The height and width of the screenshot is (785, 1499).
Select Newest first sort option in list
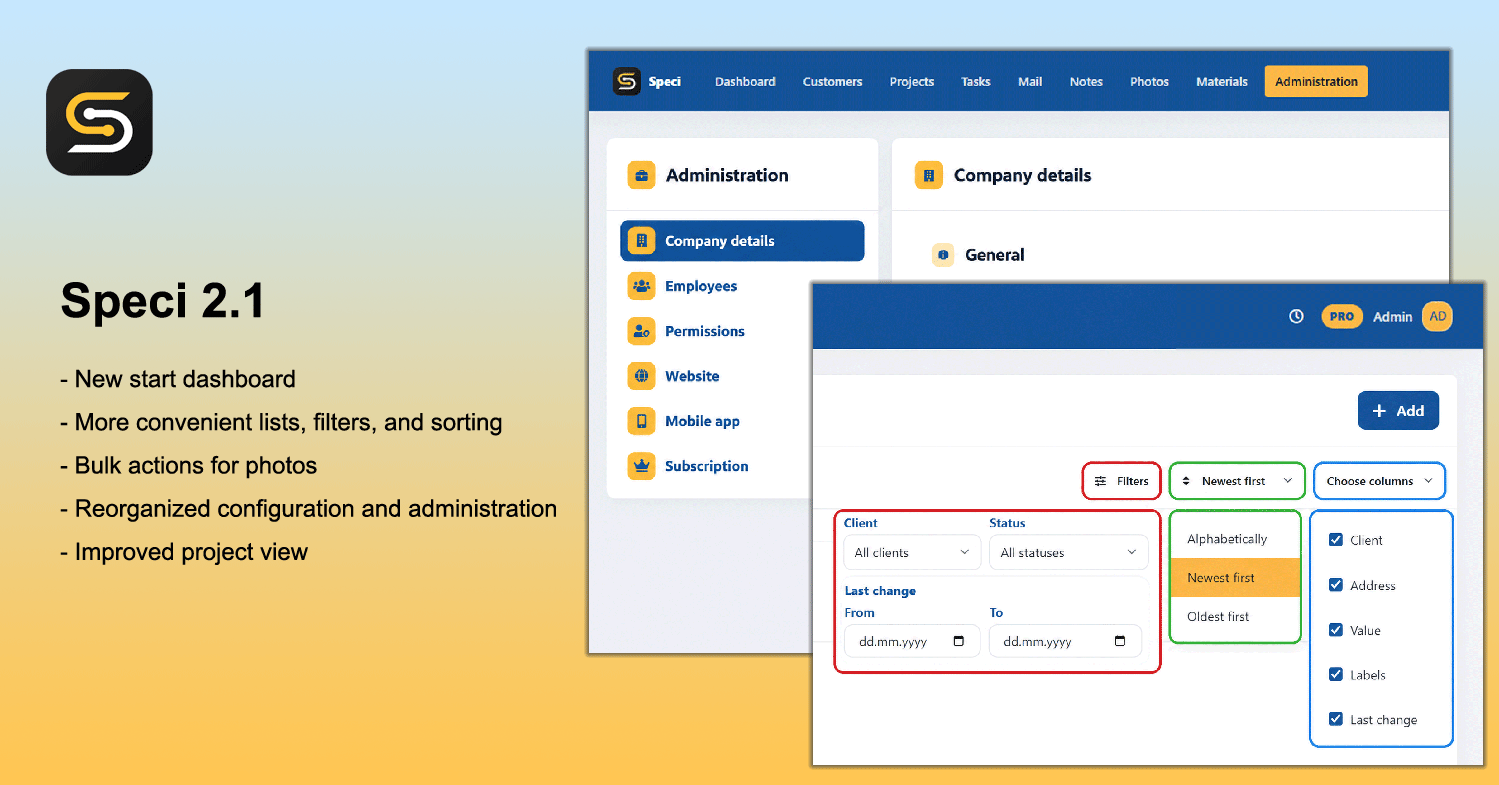pyautogui.click(x=1235, y=578)
